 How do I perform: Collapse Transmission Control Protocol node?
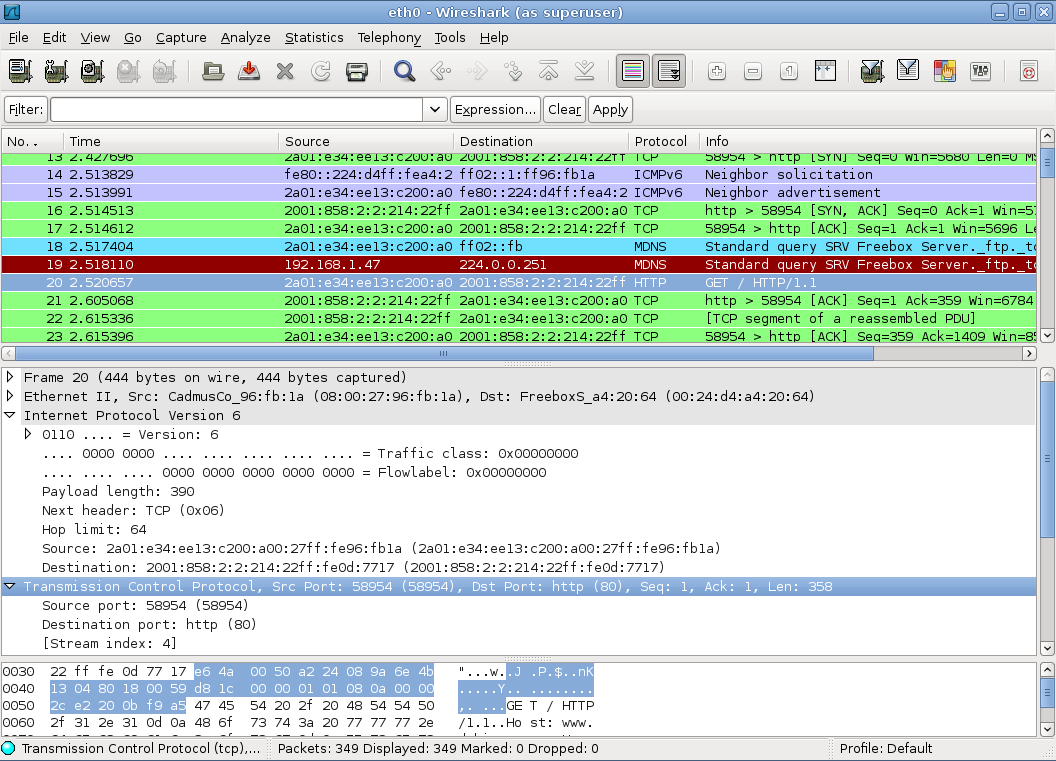(10, 586)
